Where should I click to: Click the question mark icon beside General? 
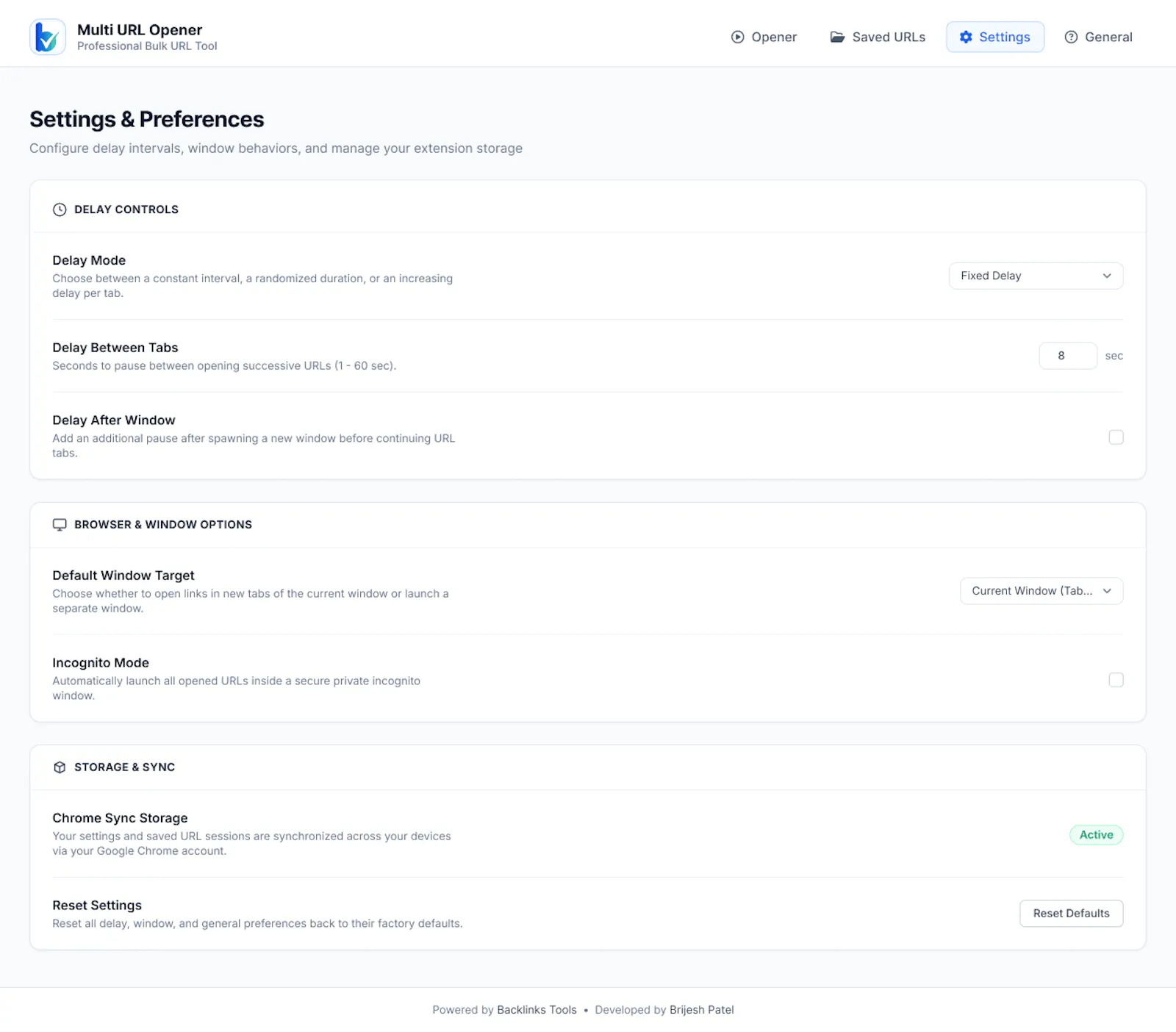(1071, 37)
